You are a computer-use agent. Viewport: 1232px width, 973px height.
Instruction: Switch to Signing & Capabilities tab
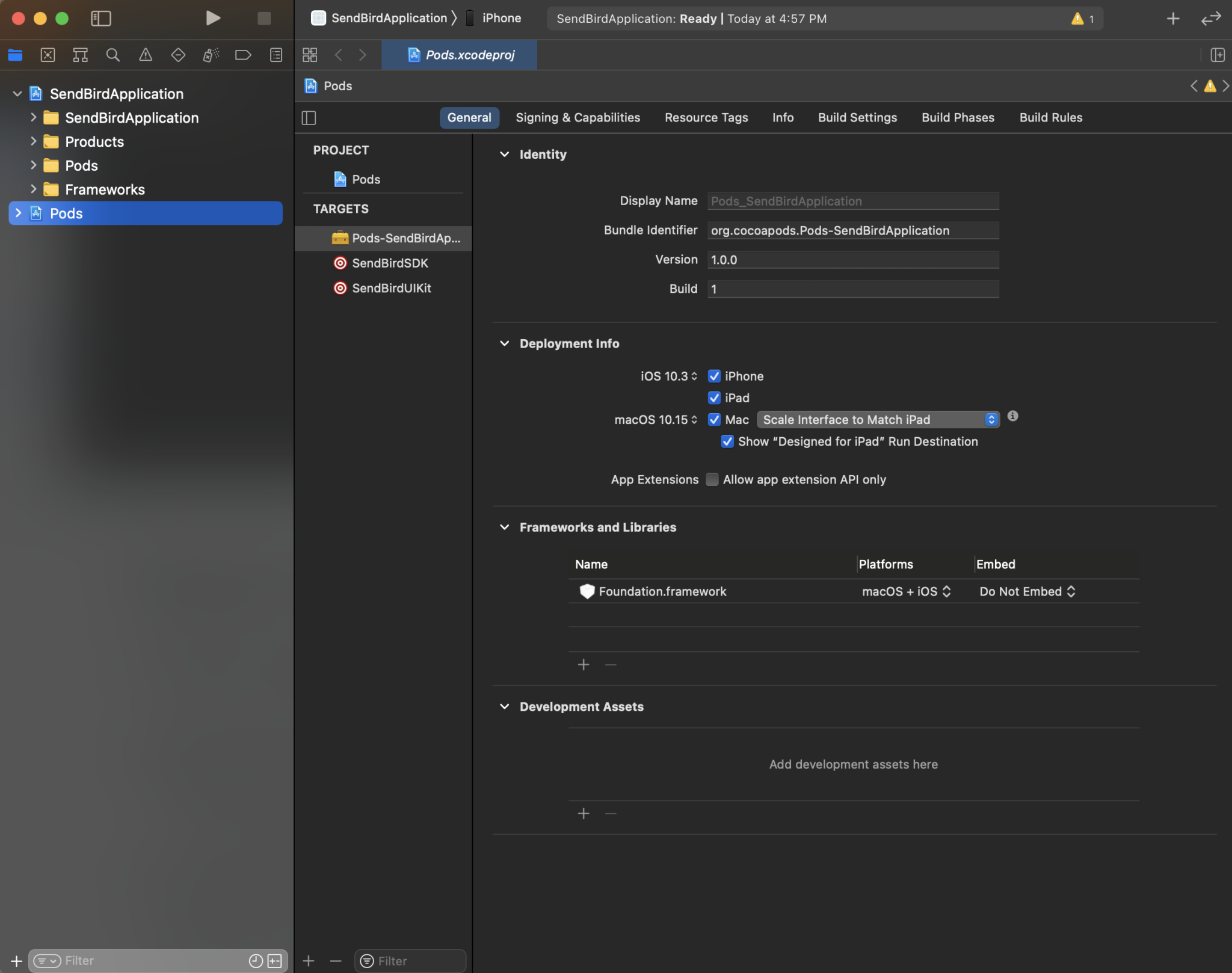tap(577, 118)
